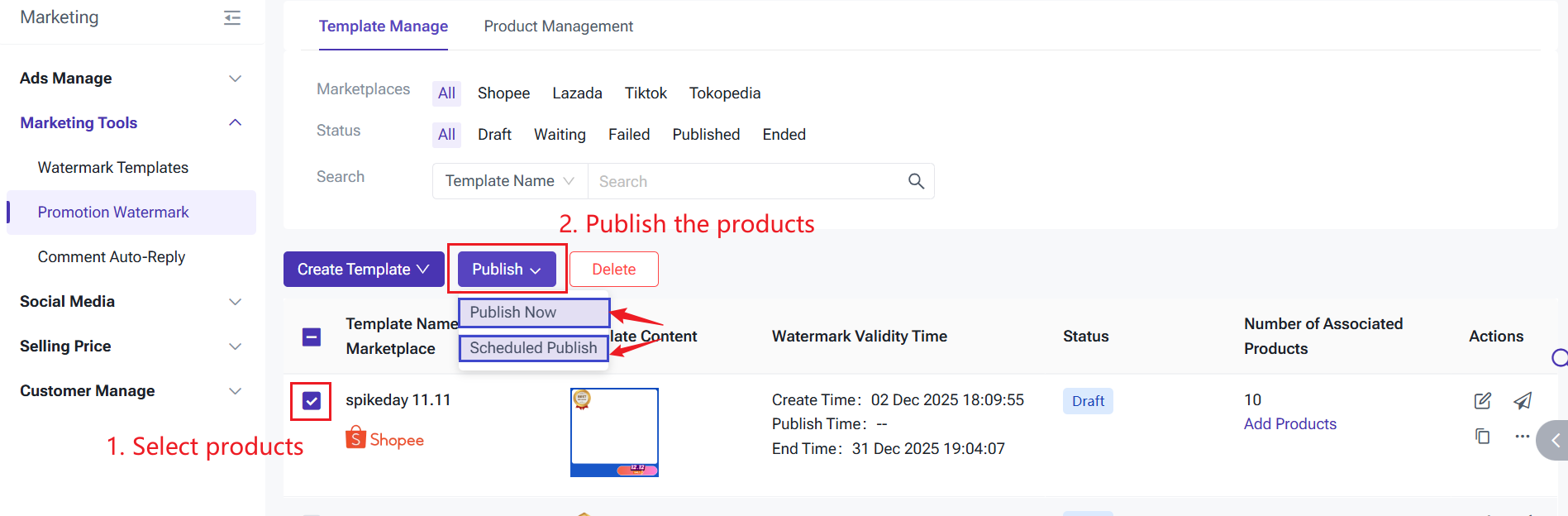Image resolution: width=1568 pixels, height=516 pixels.
Task: Collapse the Marketing sidebar menu icon
Action: (x=232, y=17)
